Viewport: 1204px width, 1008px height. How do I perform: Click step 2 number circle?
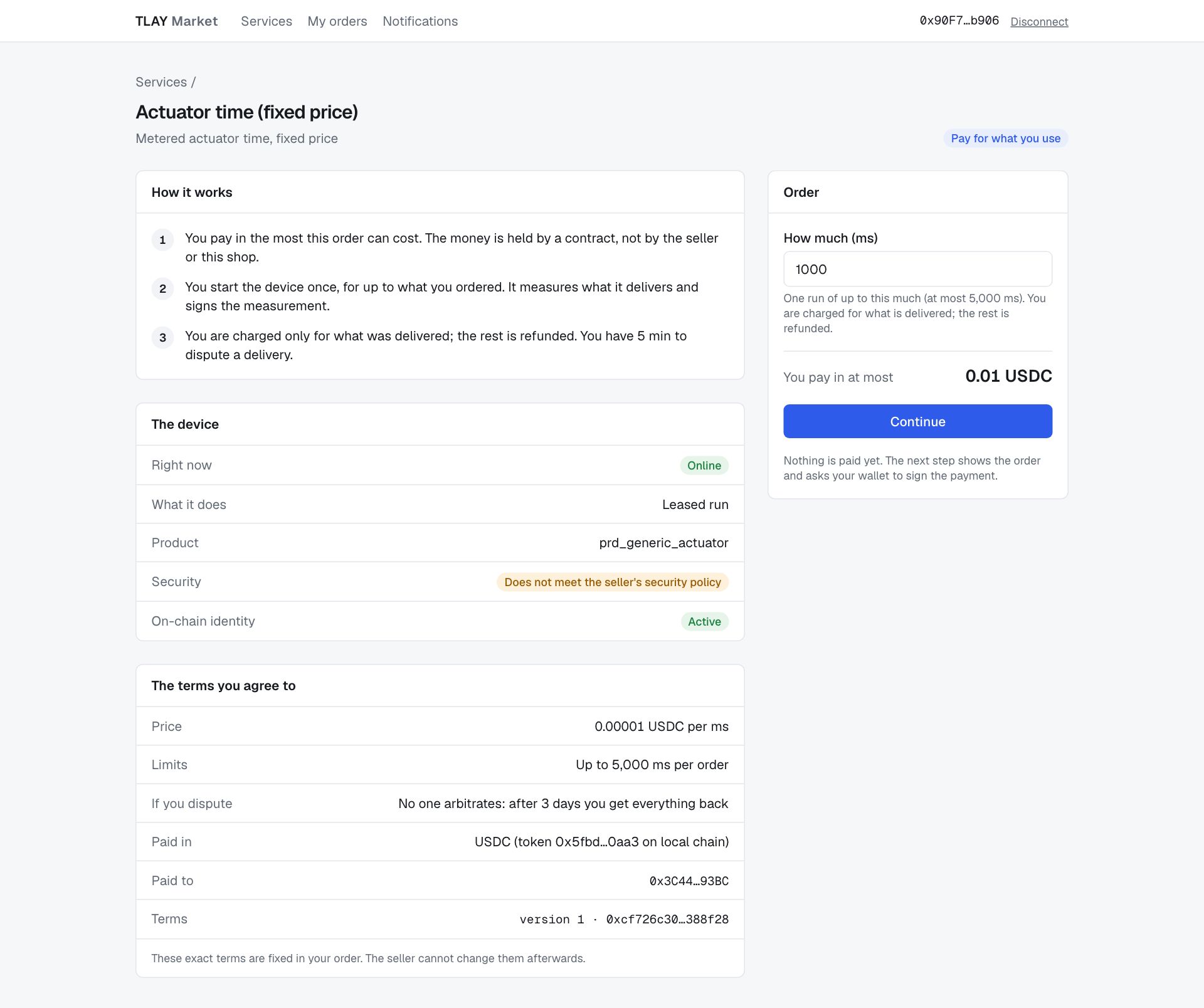(162, 289)
